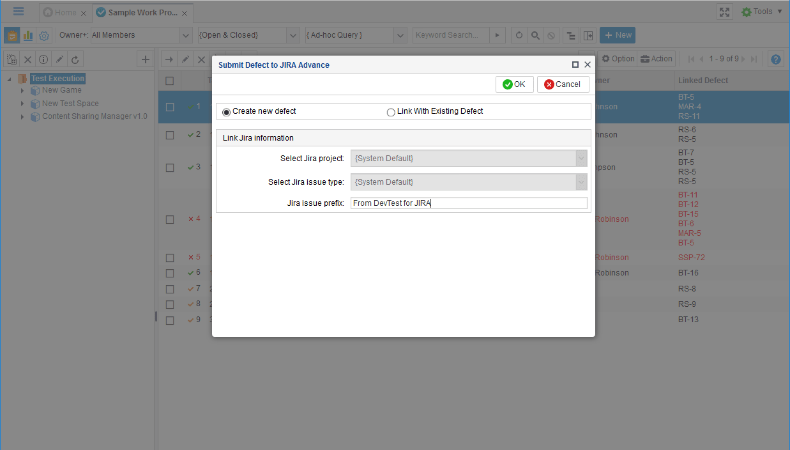This screenshot has height=450, width=790.
Task: Expand Content Sharing Manager v1.0 node
Action: (x=22, y=116)
